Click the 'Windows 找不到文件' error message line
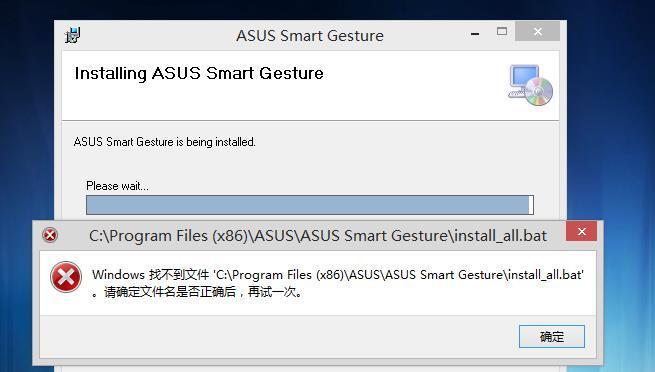This screenshot has height=372, width=655. point(338,275)
